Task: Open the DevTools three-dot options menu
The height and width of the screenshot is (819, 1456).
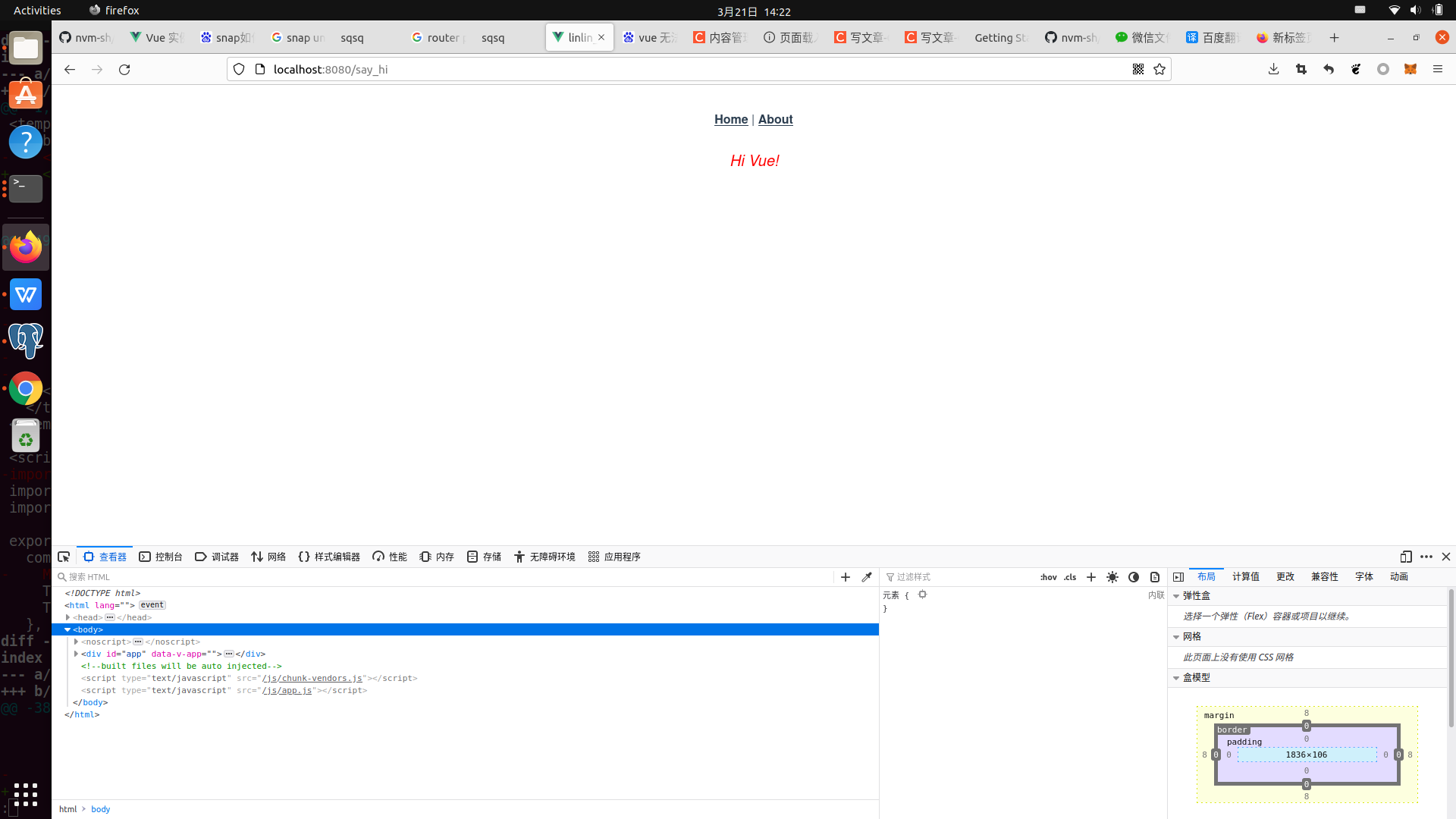Action: pos(1426,557)
